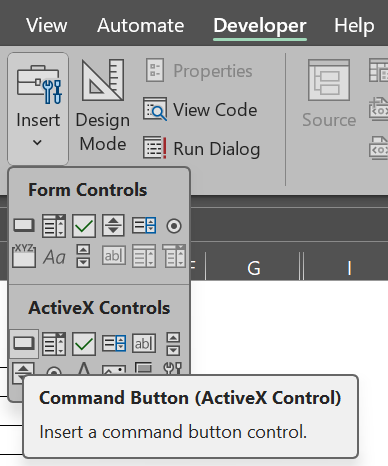Screen dimensions: 388x466
Task: Insert a Form Controls check box
Action: pyautogui.click(x=84, y=226)
